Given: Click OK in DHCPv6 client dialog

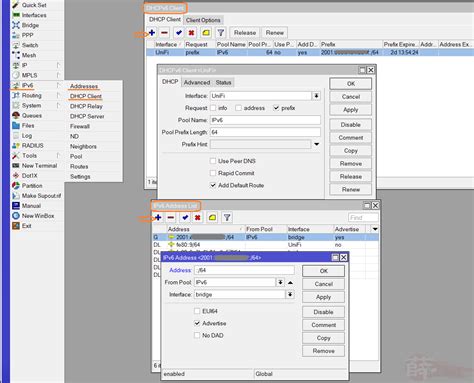Looking at the screenshot, I should (x=350, y=84).
